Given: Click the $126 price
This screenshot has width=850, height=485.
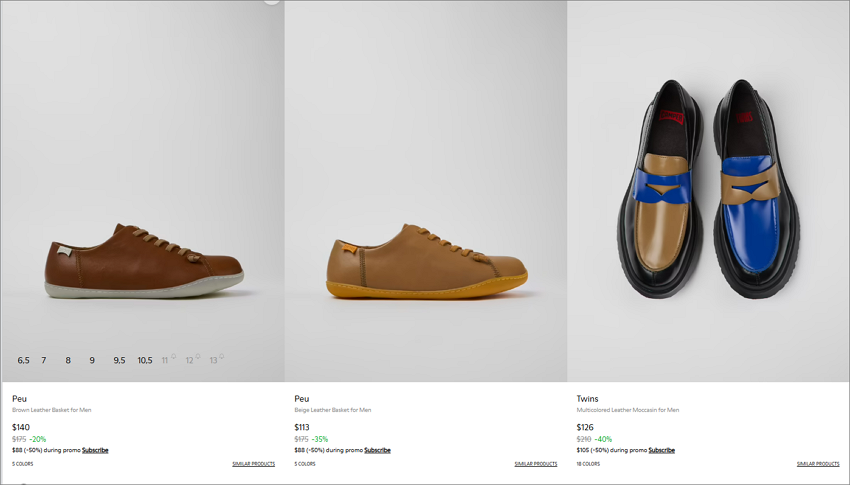Looking at the screenshot, I should coord(585,428).
